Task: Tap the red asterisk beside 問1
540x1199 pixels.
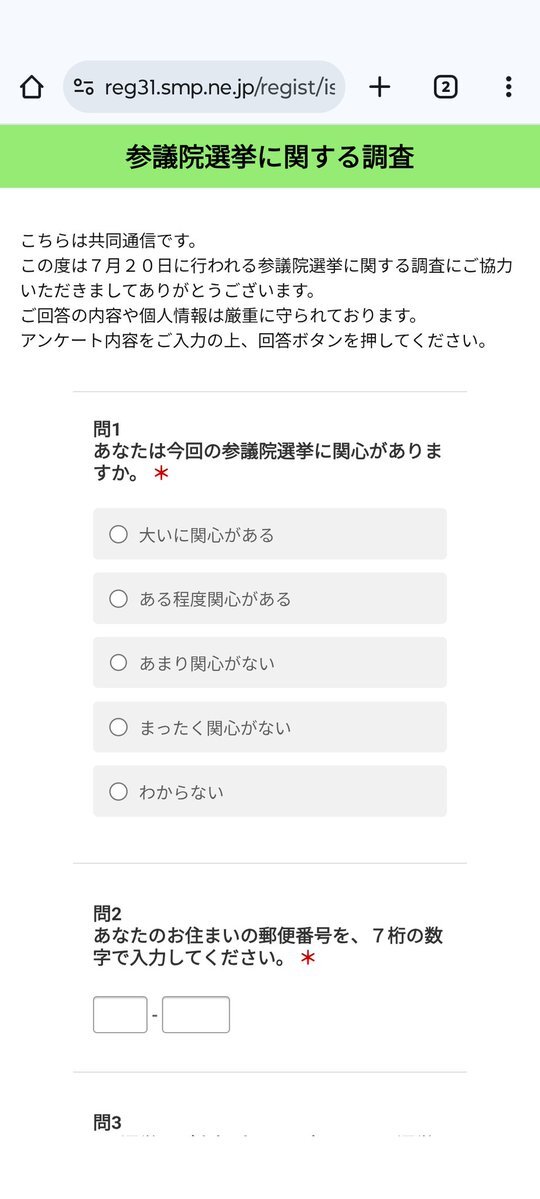Action: pyautogui.click(x=161, y=473)
